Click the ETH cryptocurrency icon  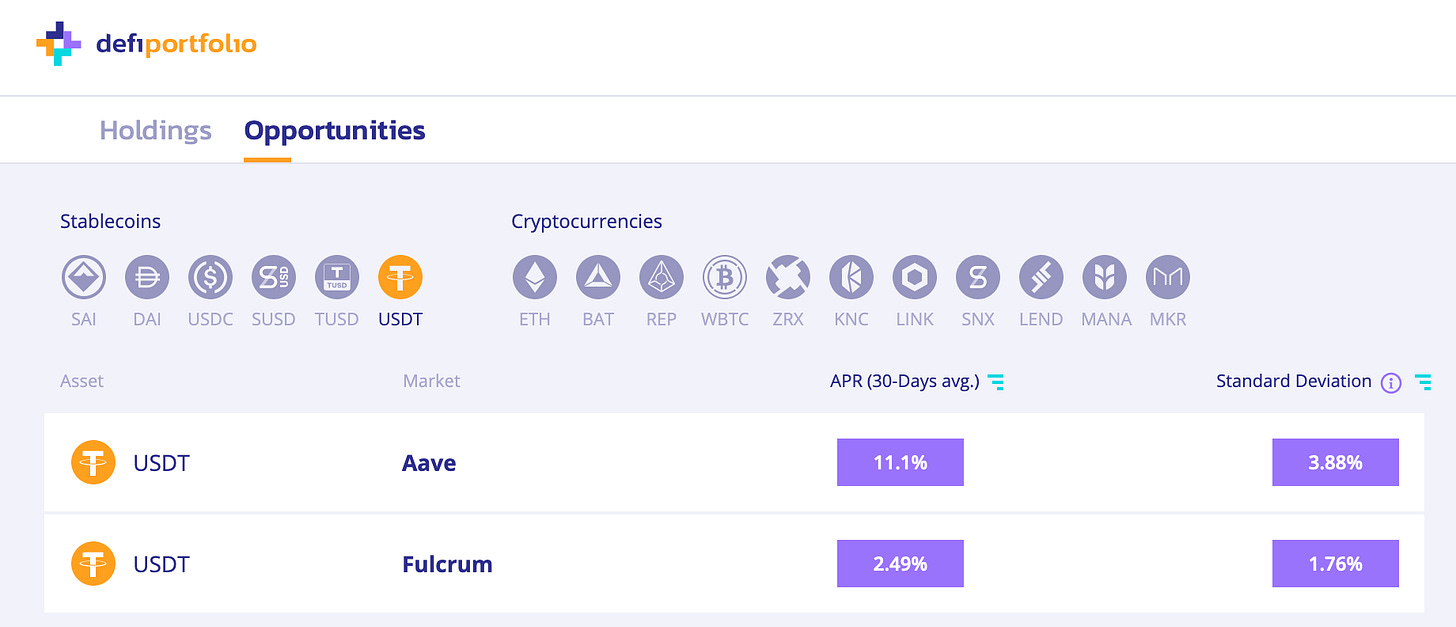tap(535, 277)
